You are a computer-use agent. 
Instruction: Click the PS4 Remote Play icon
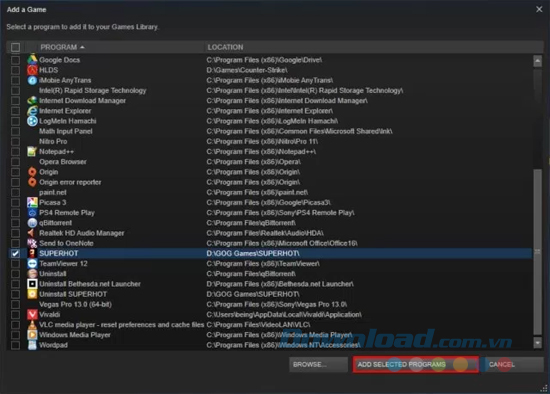(32, 213)
